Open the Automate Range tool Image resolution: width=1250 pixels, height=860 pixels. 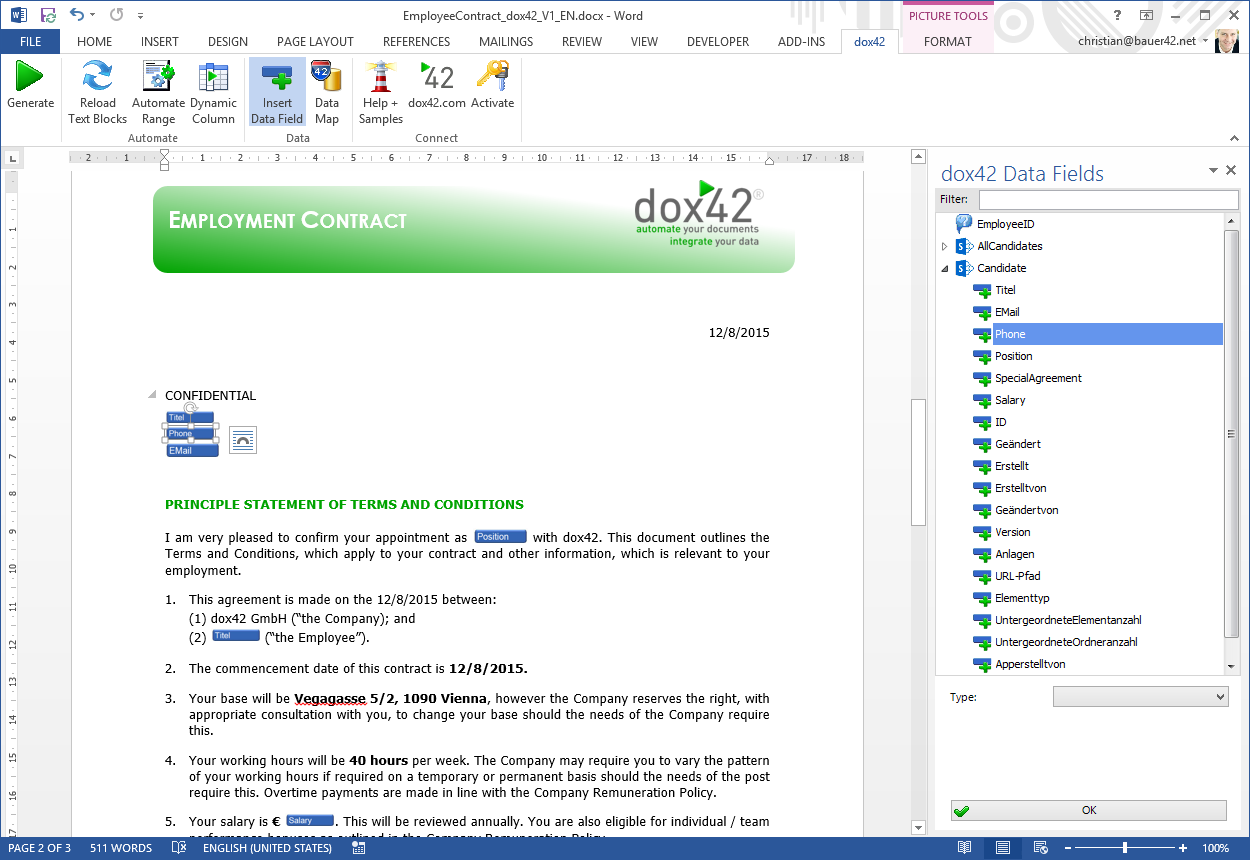click(x=158, y=92)
